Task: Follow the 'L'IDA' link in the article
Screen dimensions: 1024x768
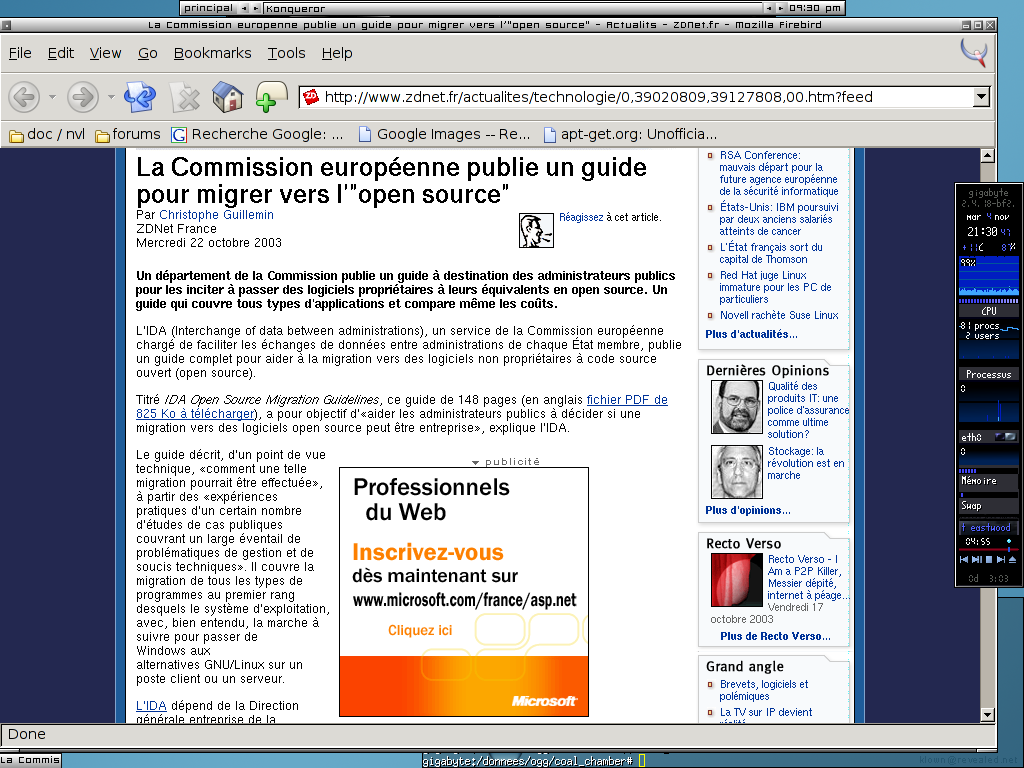Action: 151,706
